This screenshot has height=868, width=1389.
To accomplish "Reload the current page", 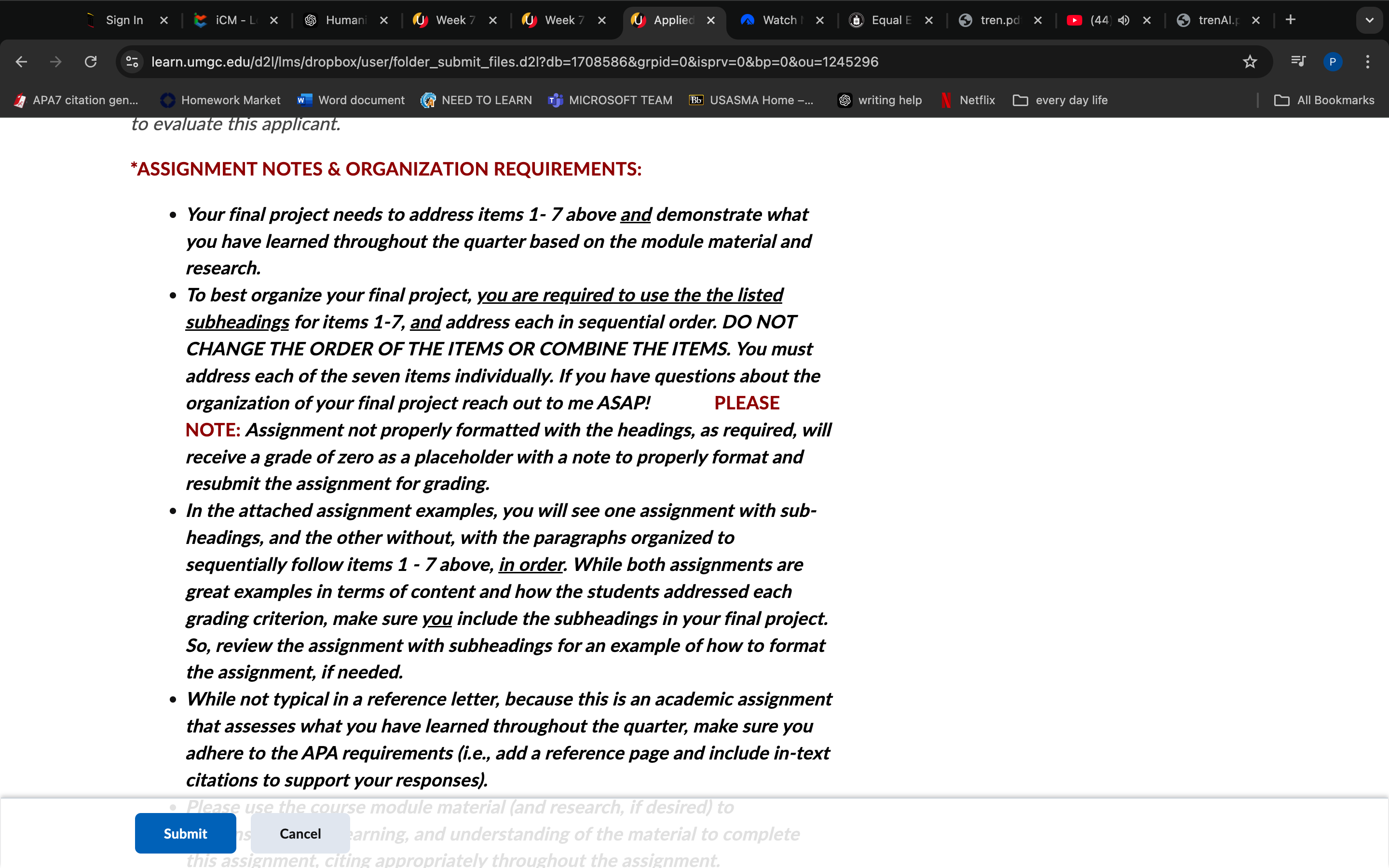I will tap(91, 62).
